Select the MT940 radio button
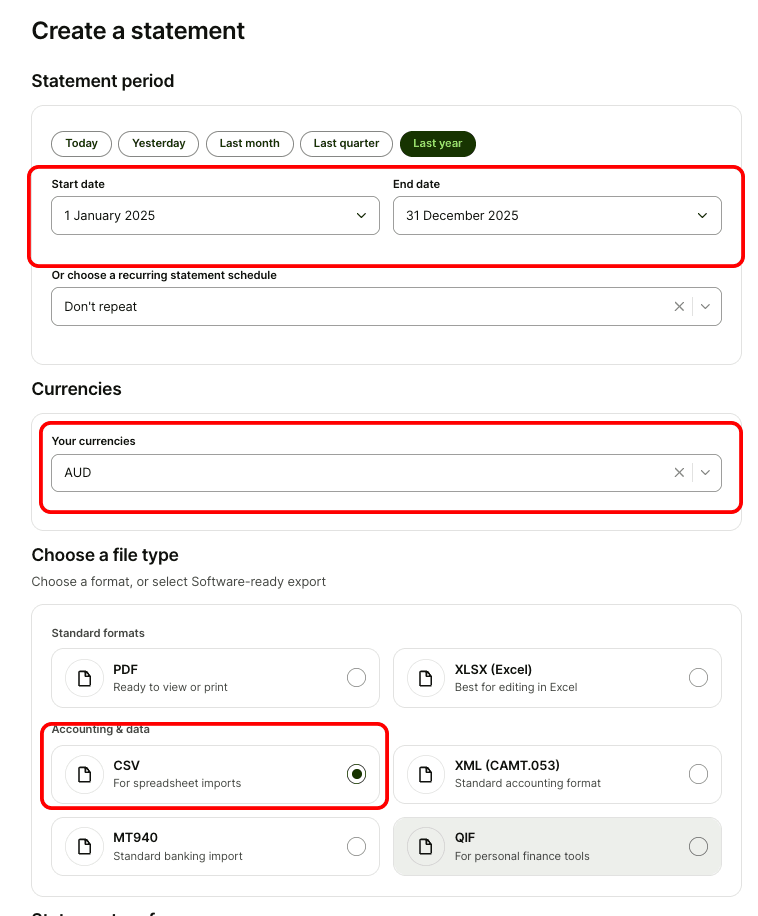The width and height of the screenshot is (758, 916). tap(356, 846)
